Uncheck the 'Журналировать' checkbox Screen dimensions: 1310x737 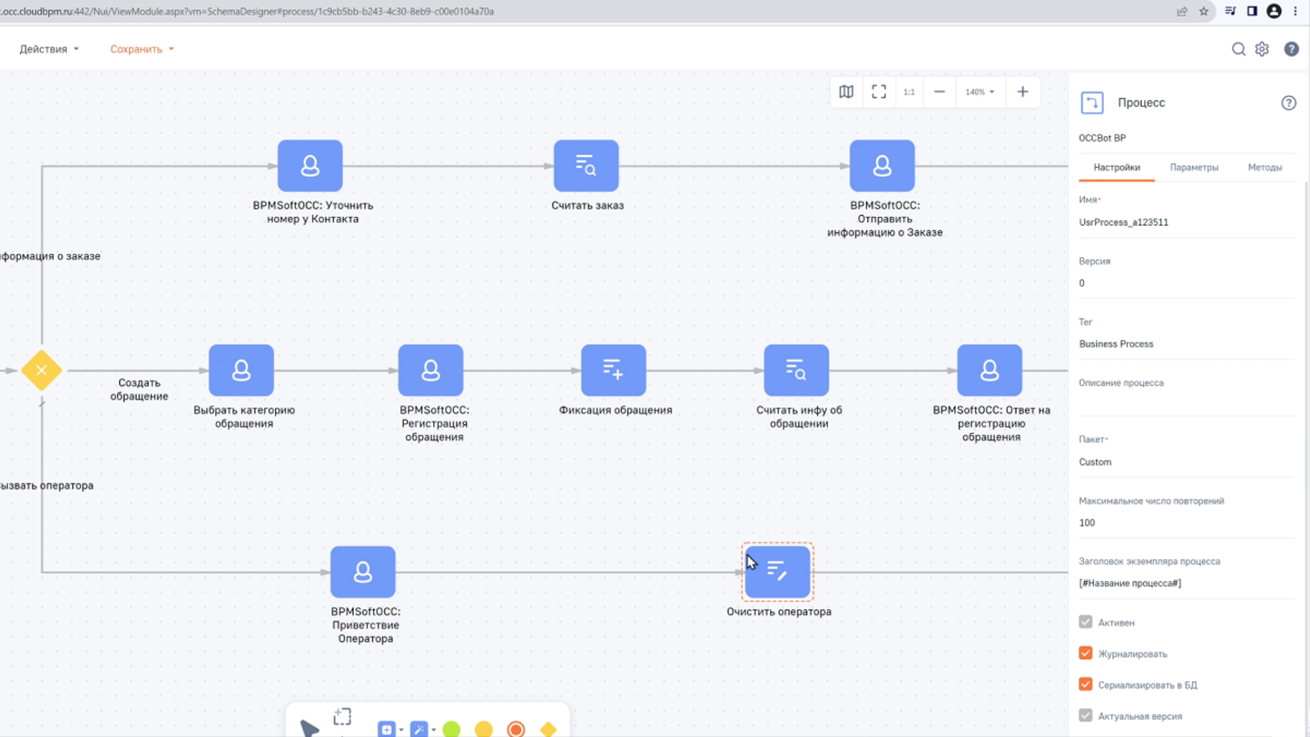point(1085,653)
